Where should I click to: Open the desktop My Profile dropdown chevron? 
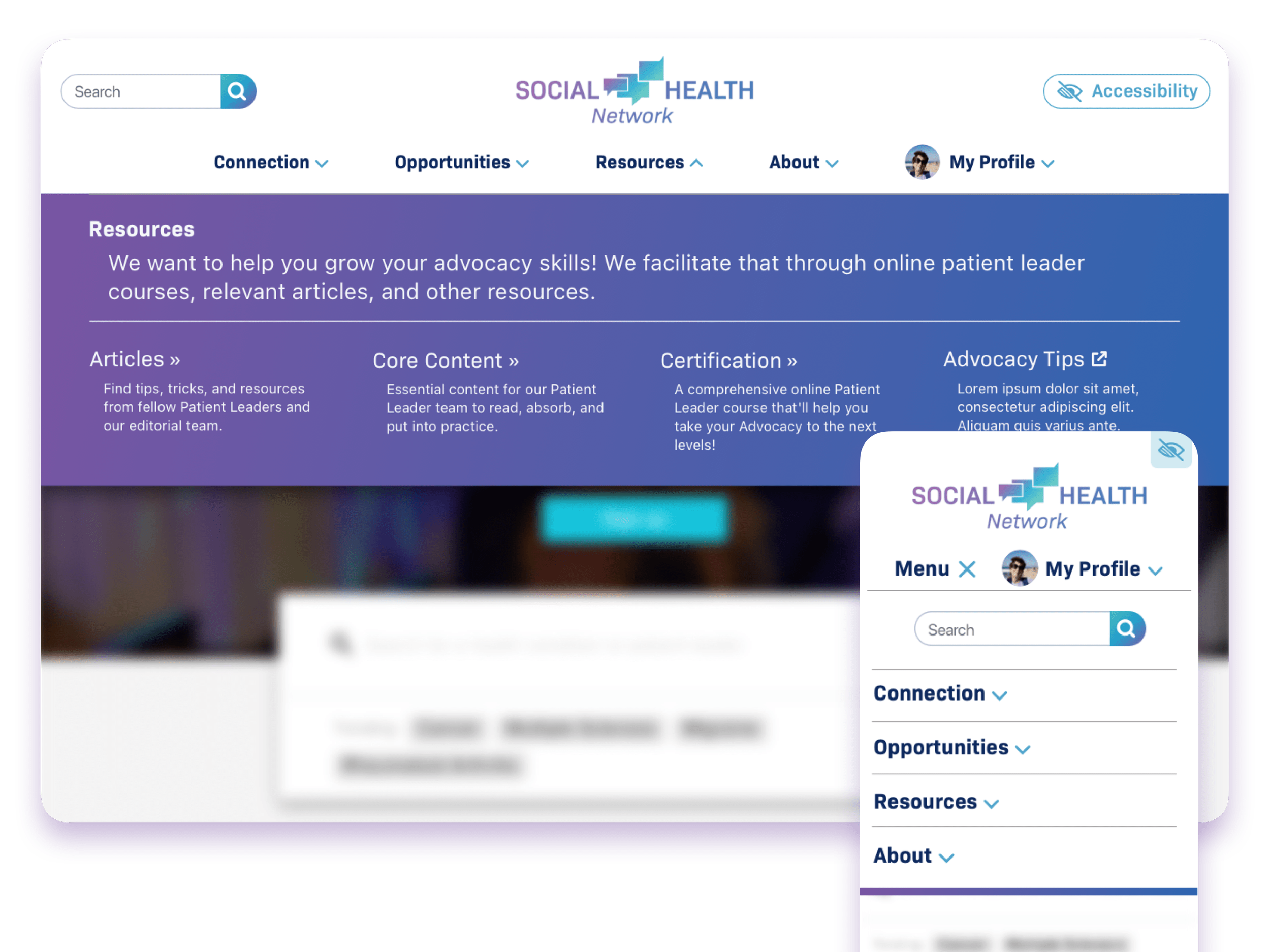pos(1048,164)
